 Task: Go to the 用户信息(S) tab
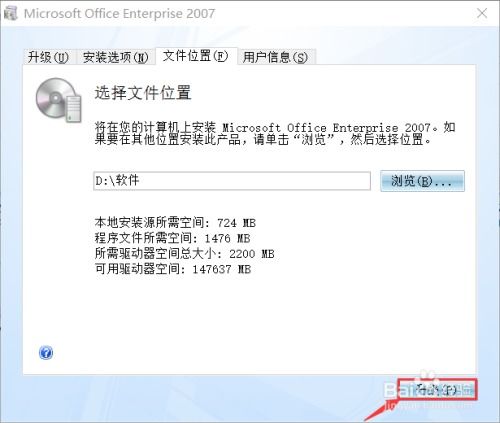[x=275, y=57]
